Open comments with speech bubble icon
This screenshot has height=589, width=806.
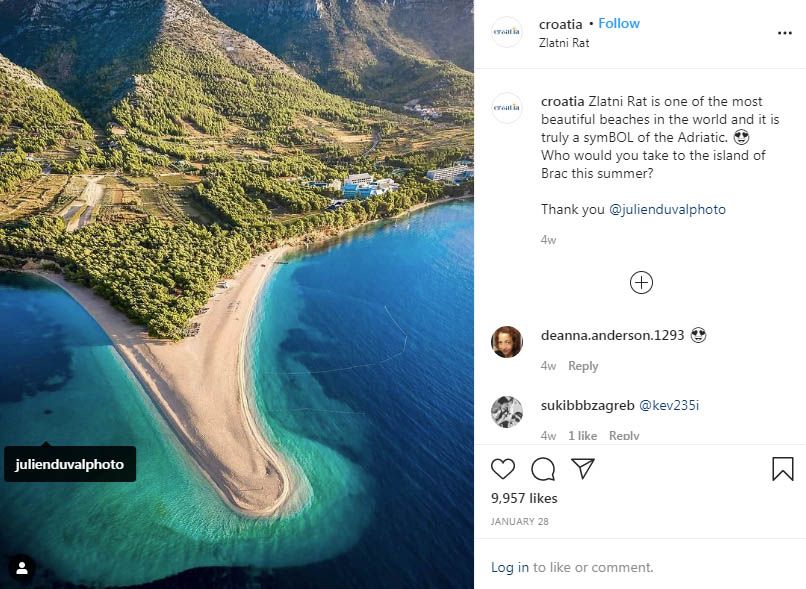(x=543, y=469)
